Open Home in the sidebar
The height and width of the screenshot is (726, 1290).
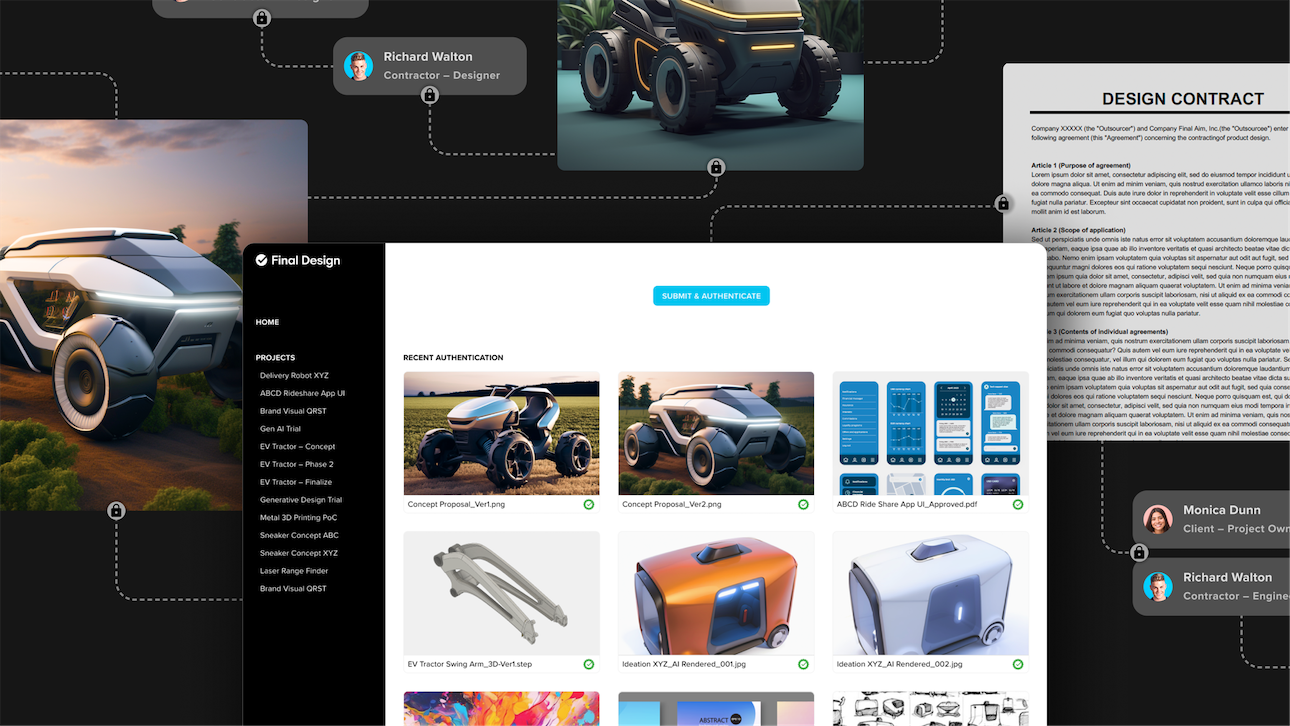(267, 322)
